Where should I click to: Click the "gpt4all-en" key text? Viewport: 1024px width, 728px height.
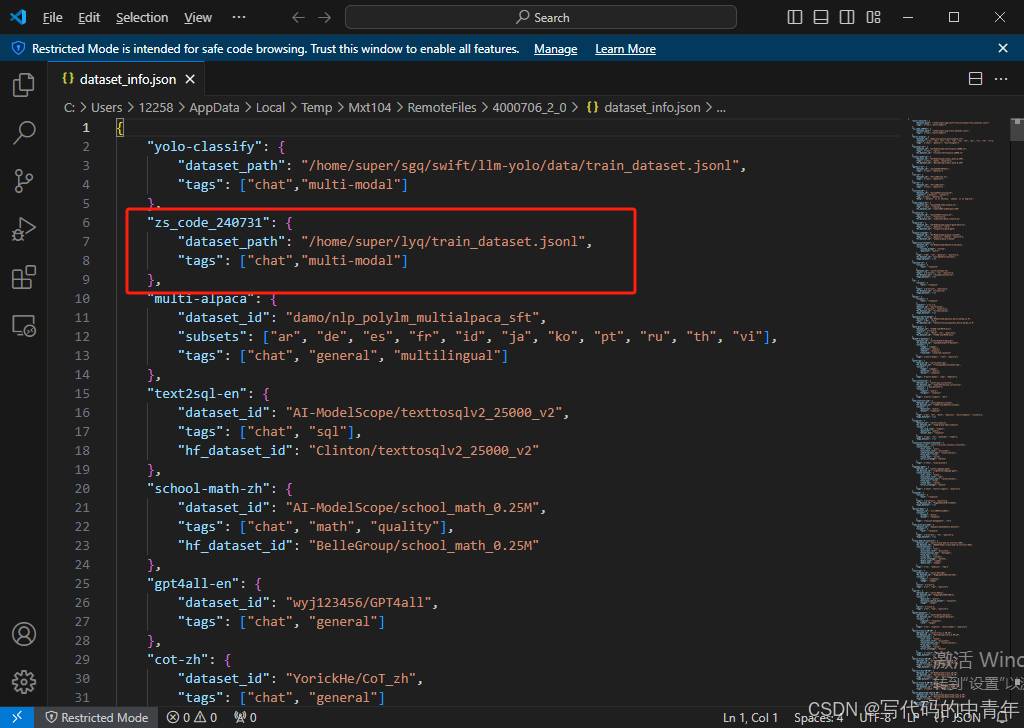coord(193,584)
